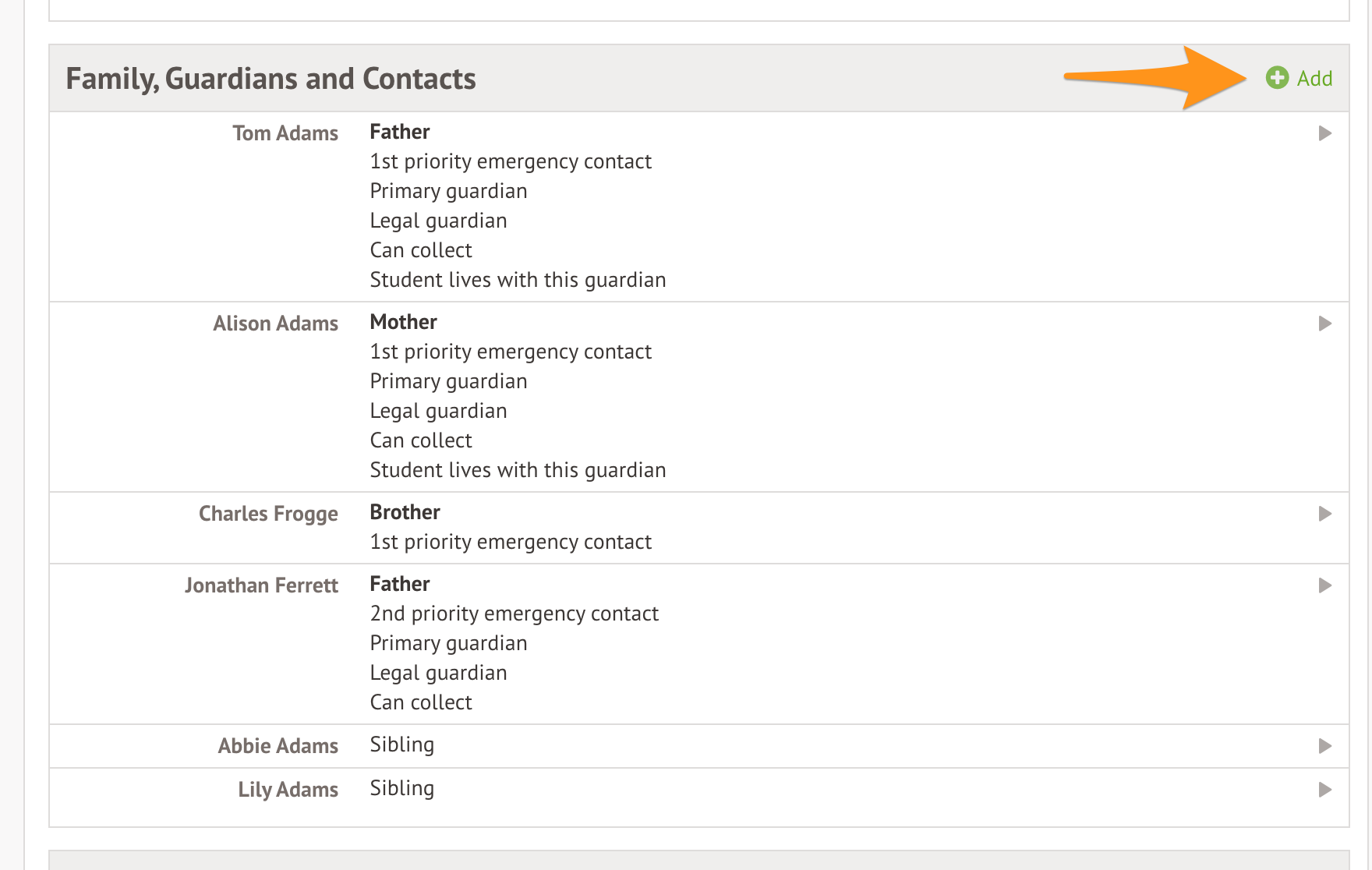Expand Charles Frogge row arrow
1372x870 pixels.
[x=1324, y=514]
